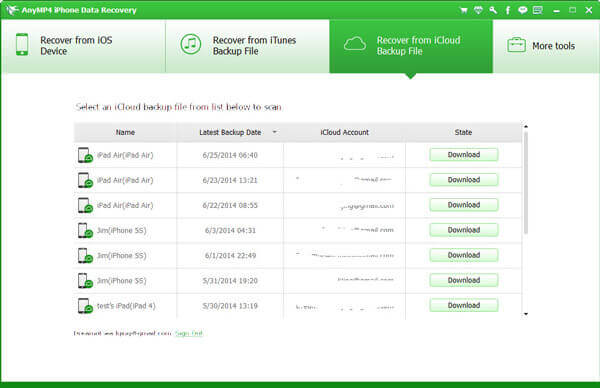The height and width of the screenshot is (388, 600).
Task: Click the Sign Out link
Action: pos(189,333)
